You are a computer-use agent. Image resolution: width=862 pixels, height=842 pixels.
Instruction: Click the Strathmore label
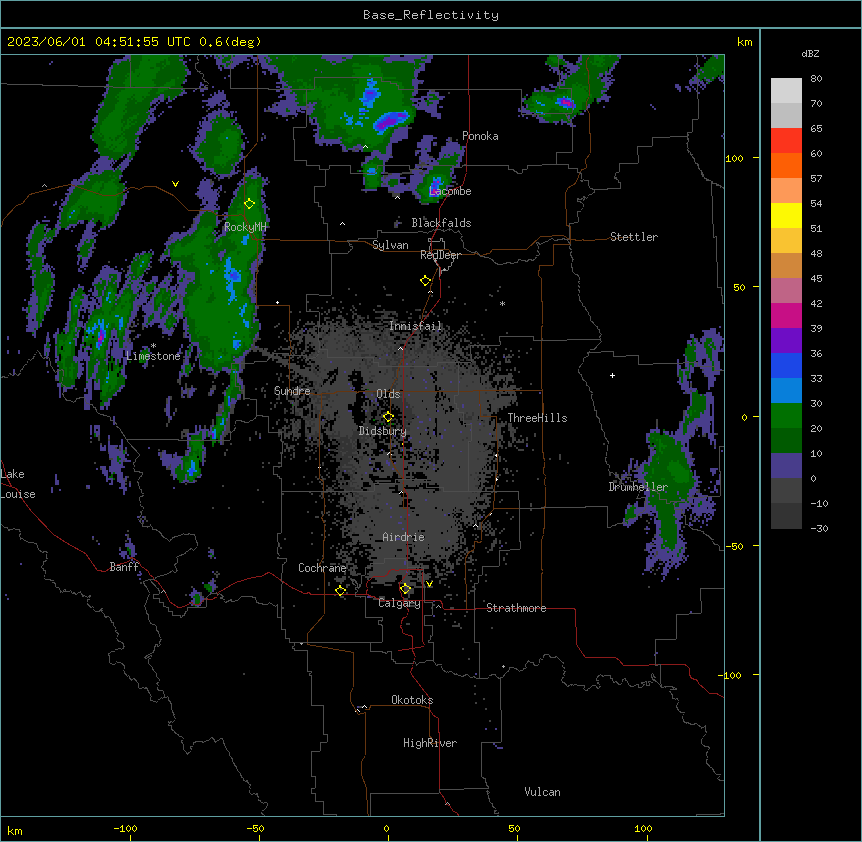click(x=516, y=608)
